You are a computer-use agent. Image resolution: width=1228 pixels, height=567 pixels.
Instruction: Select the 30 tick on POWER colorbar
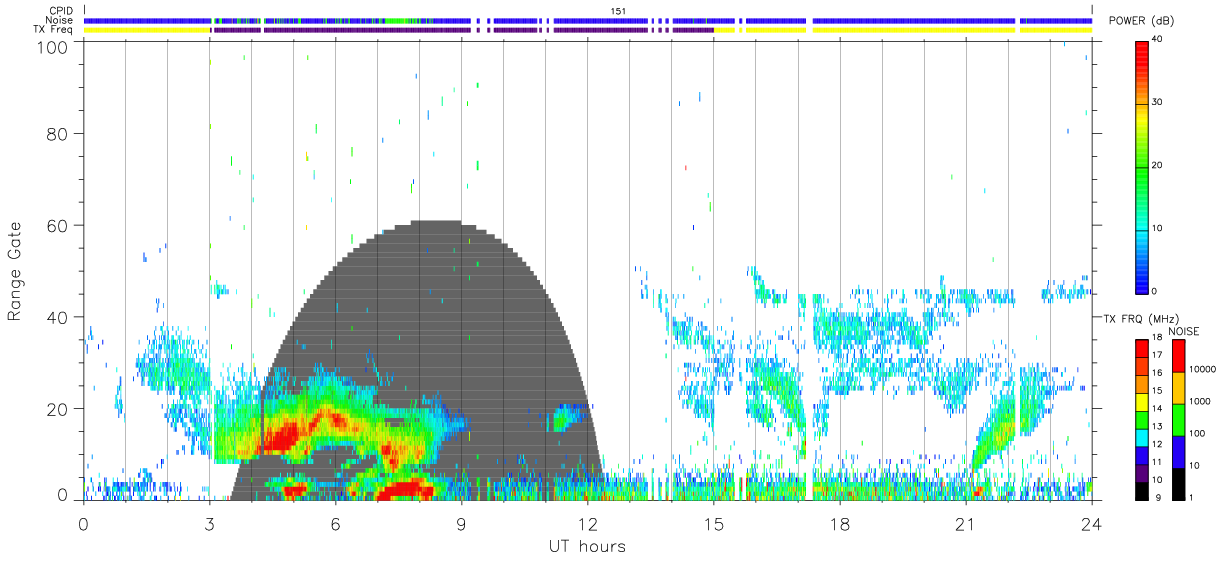pyautogui.click(x=1158, y=102)
